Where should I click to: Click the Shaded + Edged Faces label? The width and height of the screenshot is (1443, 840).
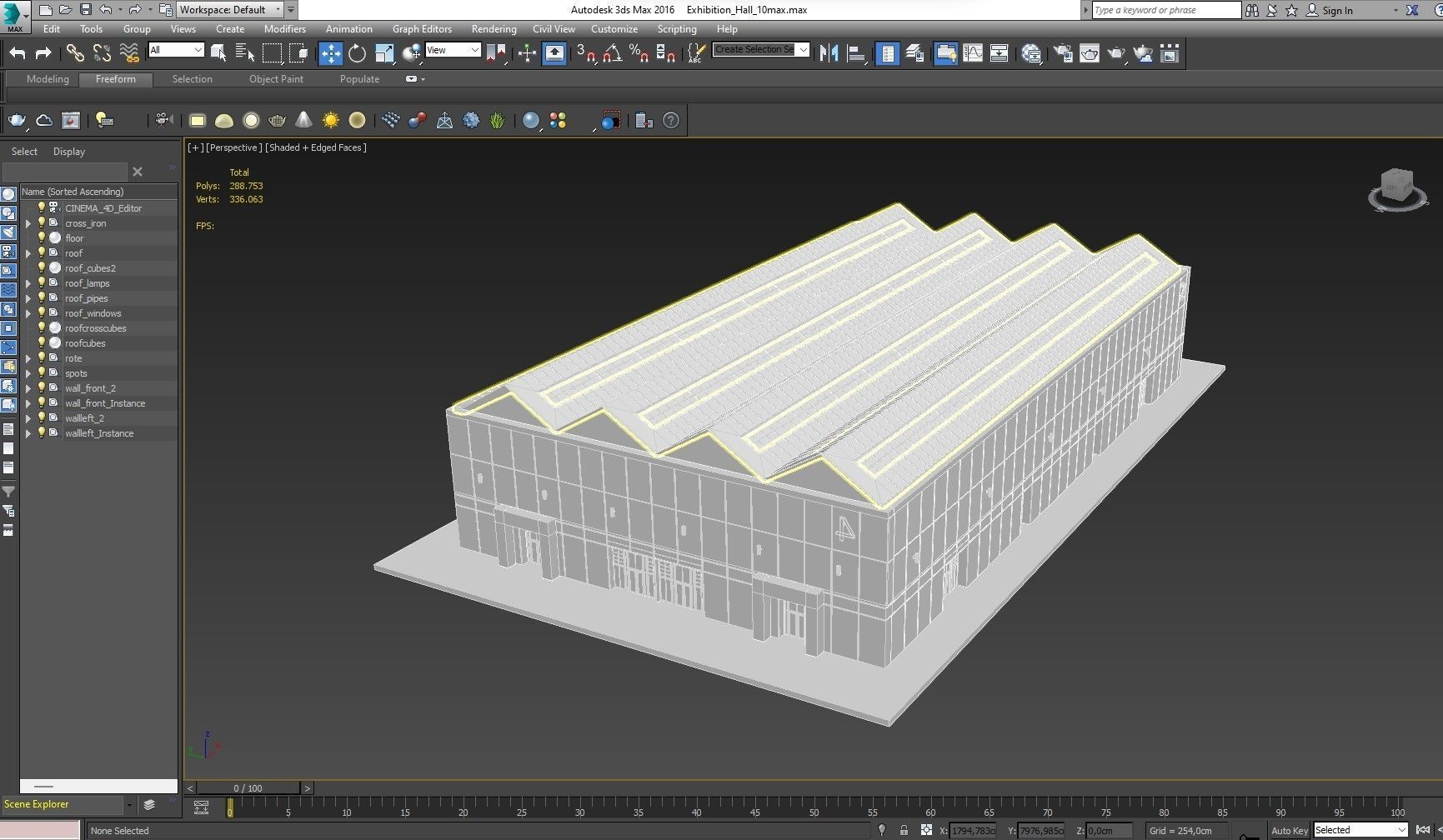[x=316, y=147]
